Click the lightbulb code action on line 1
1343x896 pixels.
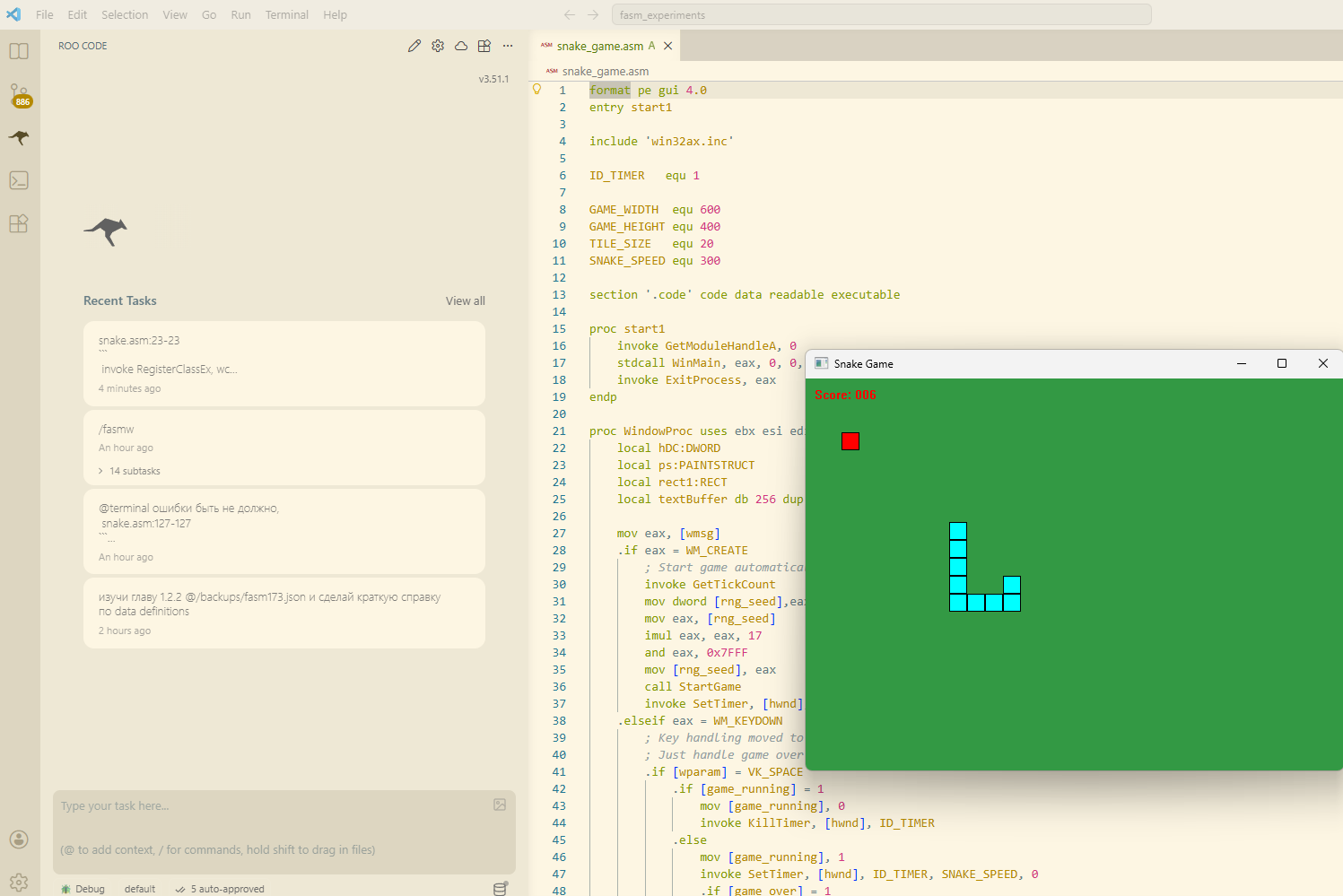point(536,89)
